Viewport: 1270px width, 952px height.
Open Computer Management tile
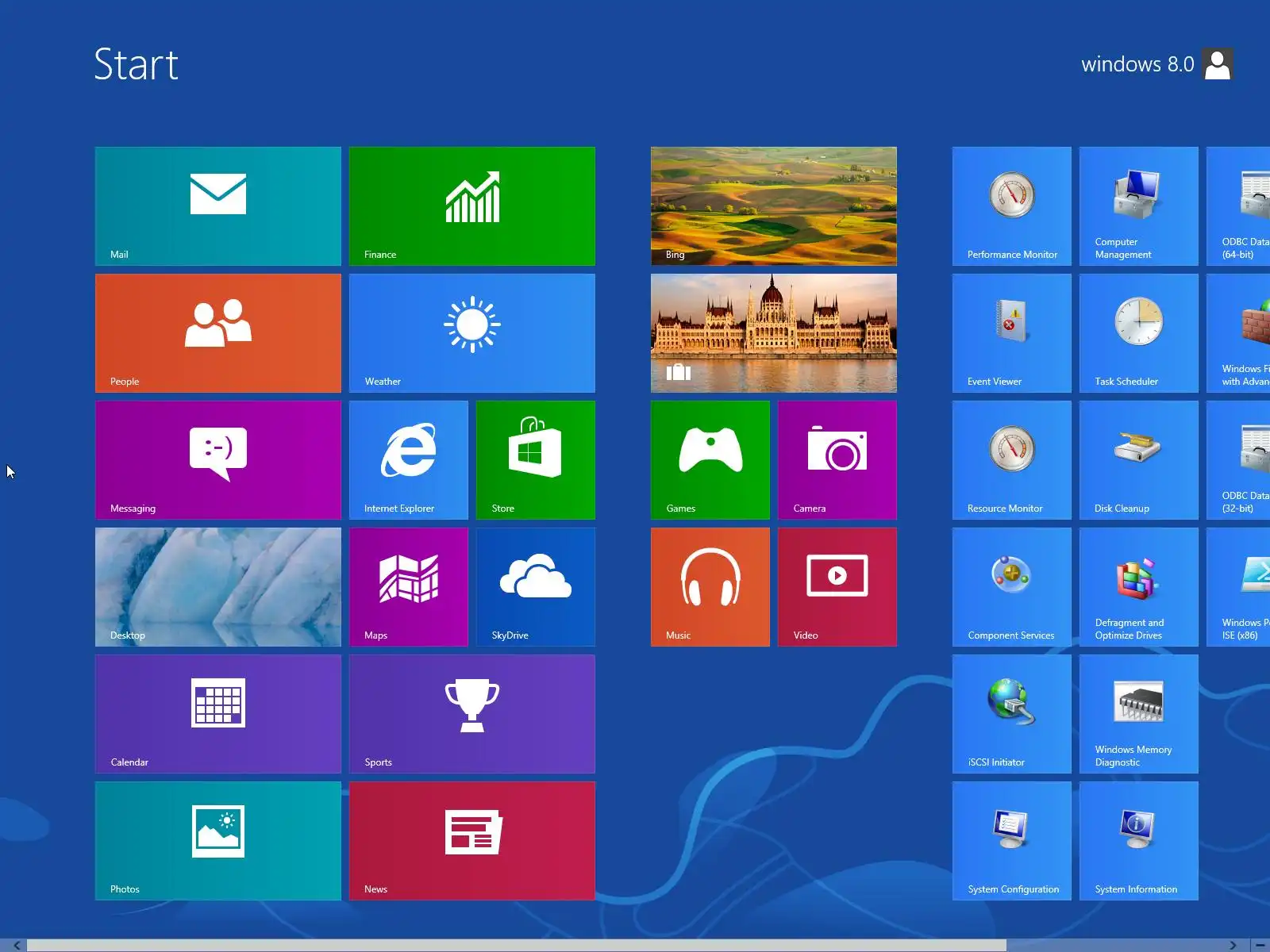coord(1139,206)
